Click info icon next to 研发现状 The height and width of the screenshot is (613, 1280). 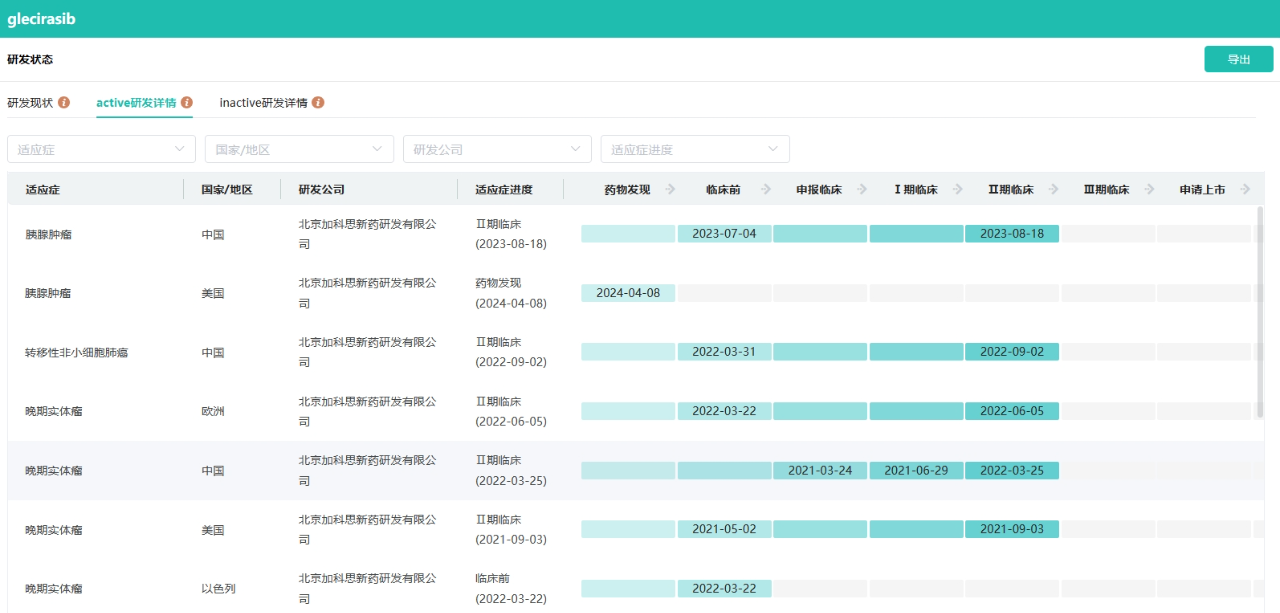pos(64,103)
